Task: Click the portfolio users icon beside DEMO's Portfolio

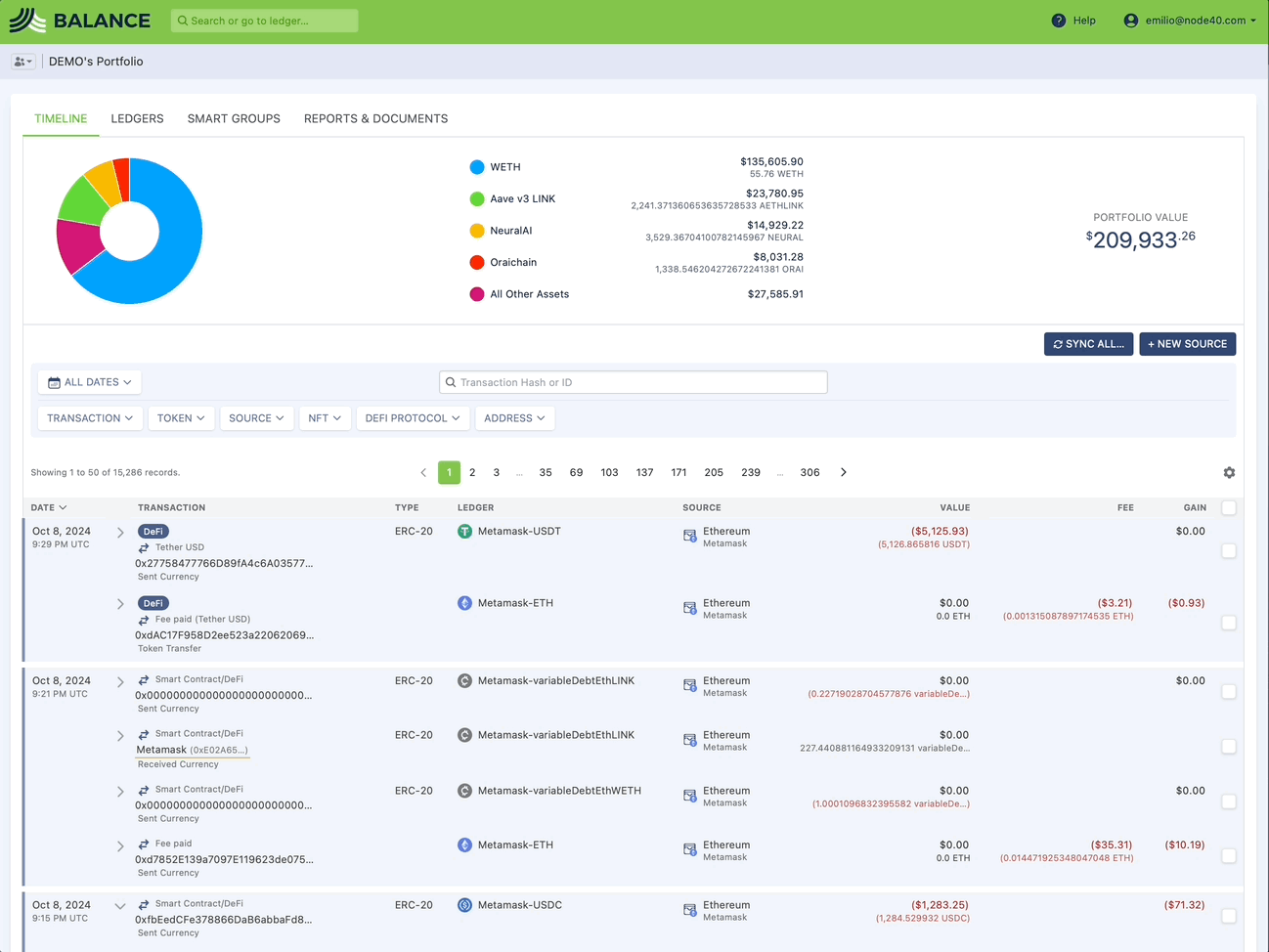Action: point(22,62)
